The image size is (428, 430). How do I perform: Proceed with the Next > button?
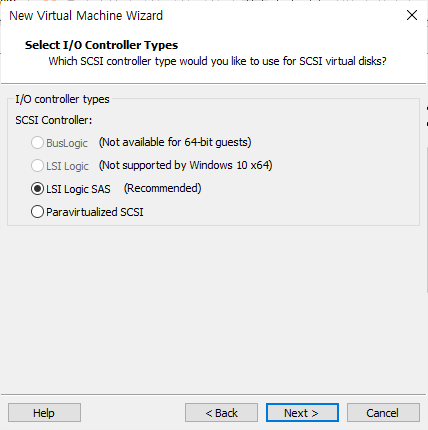[302, 413]
